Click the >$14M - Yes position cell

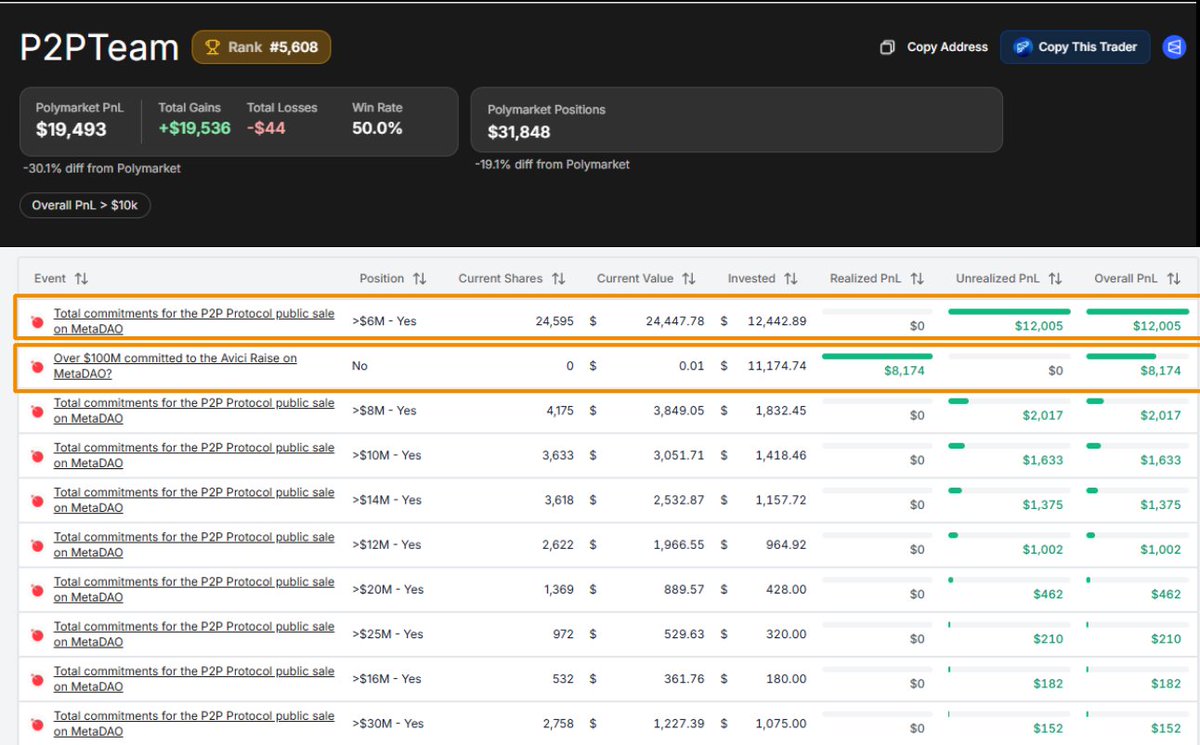(x=387, y=500)
